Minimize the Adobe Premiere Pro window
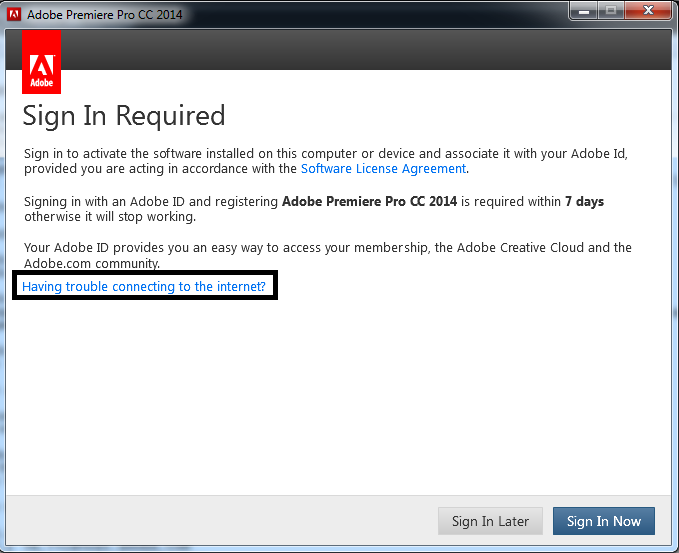 point(586,11)
